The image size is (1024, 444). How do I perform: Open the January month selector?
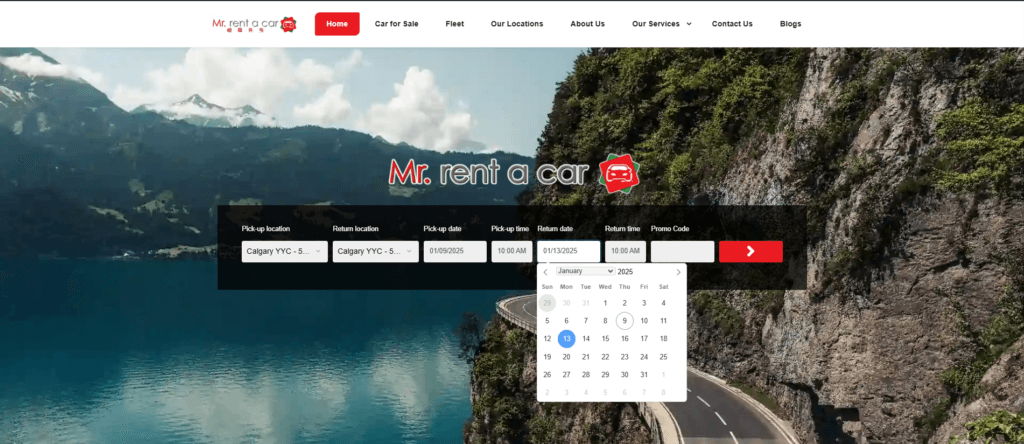point(585,272)
